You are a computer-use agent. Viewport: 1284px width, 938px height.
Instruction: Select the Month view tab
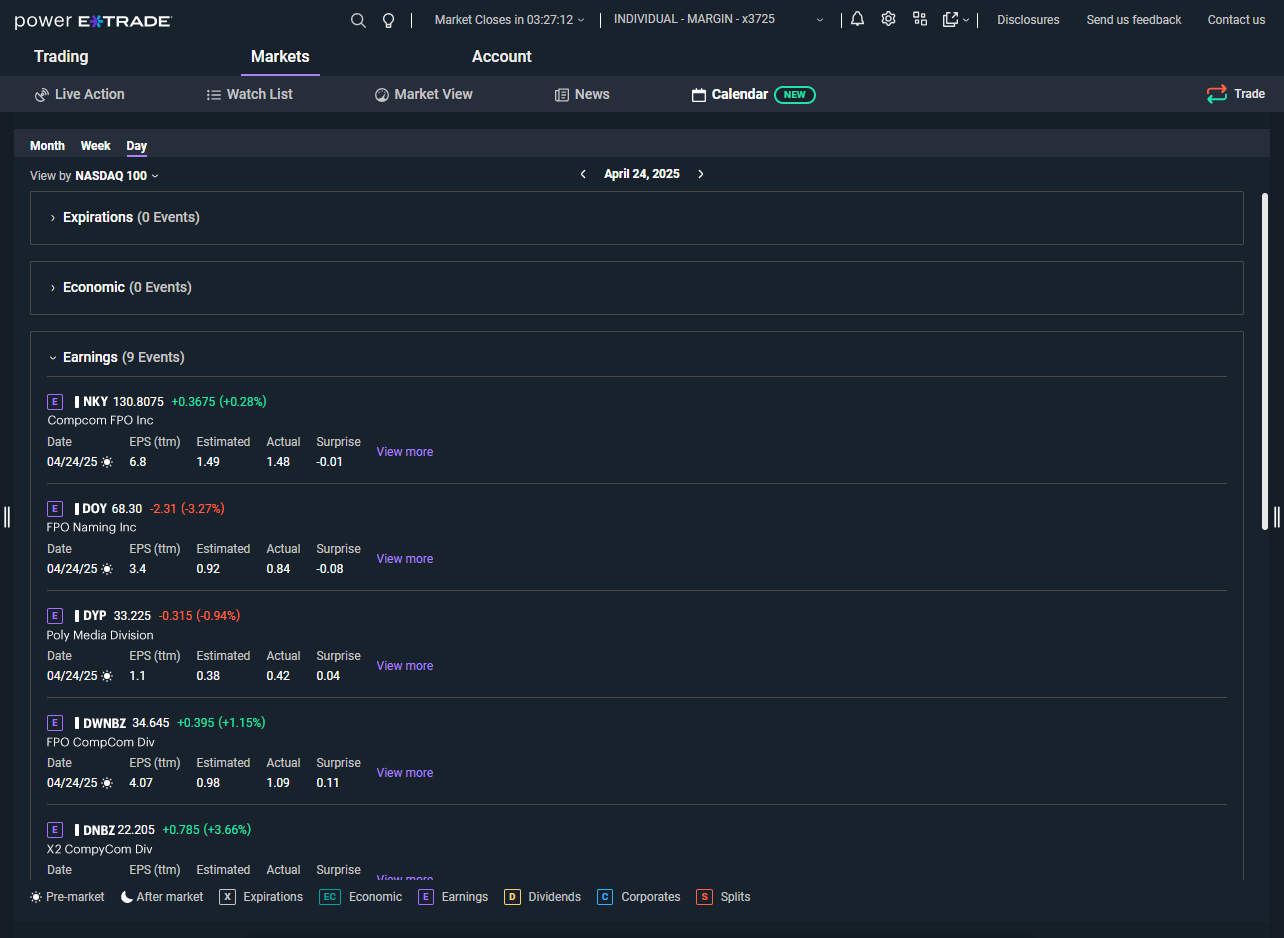click(47, 146)
